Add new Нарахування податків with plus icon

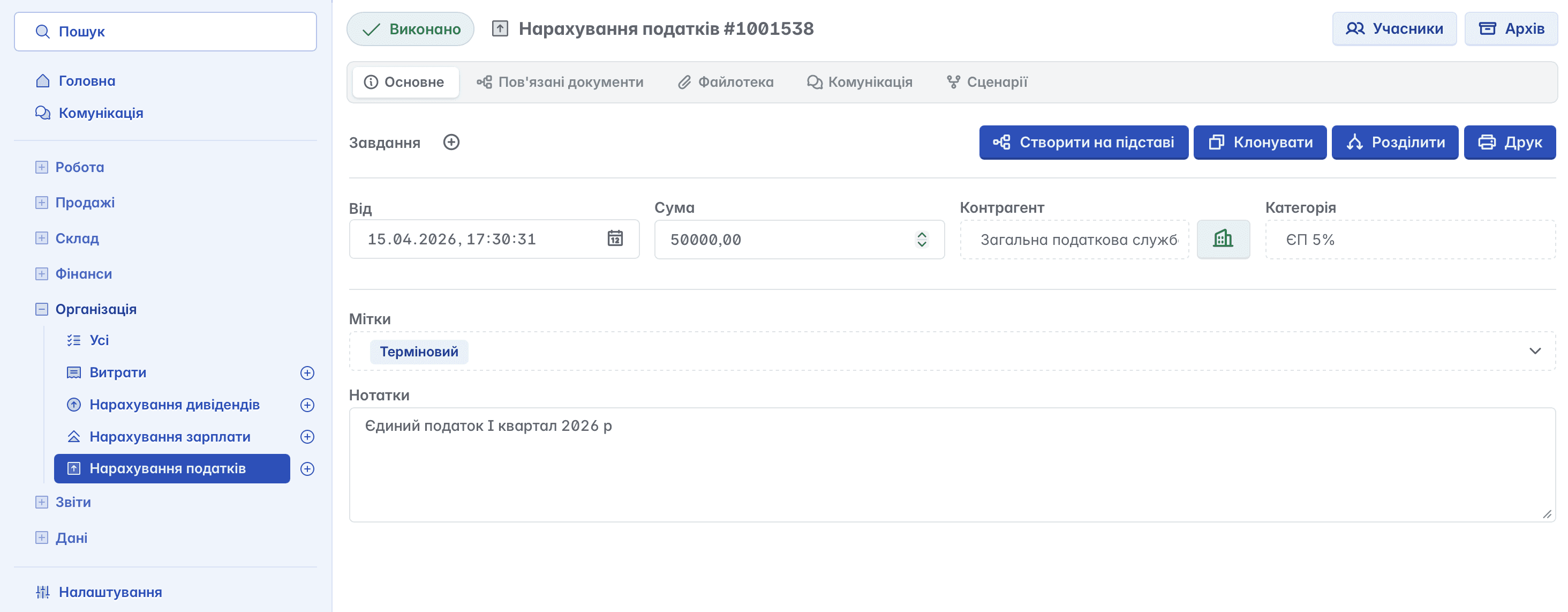307,469
